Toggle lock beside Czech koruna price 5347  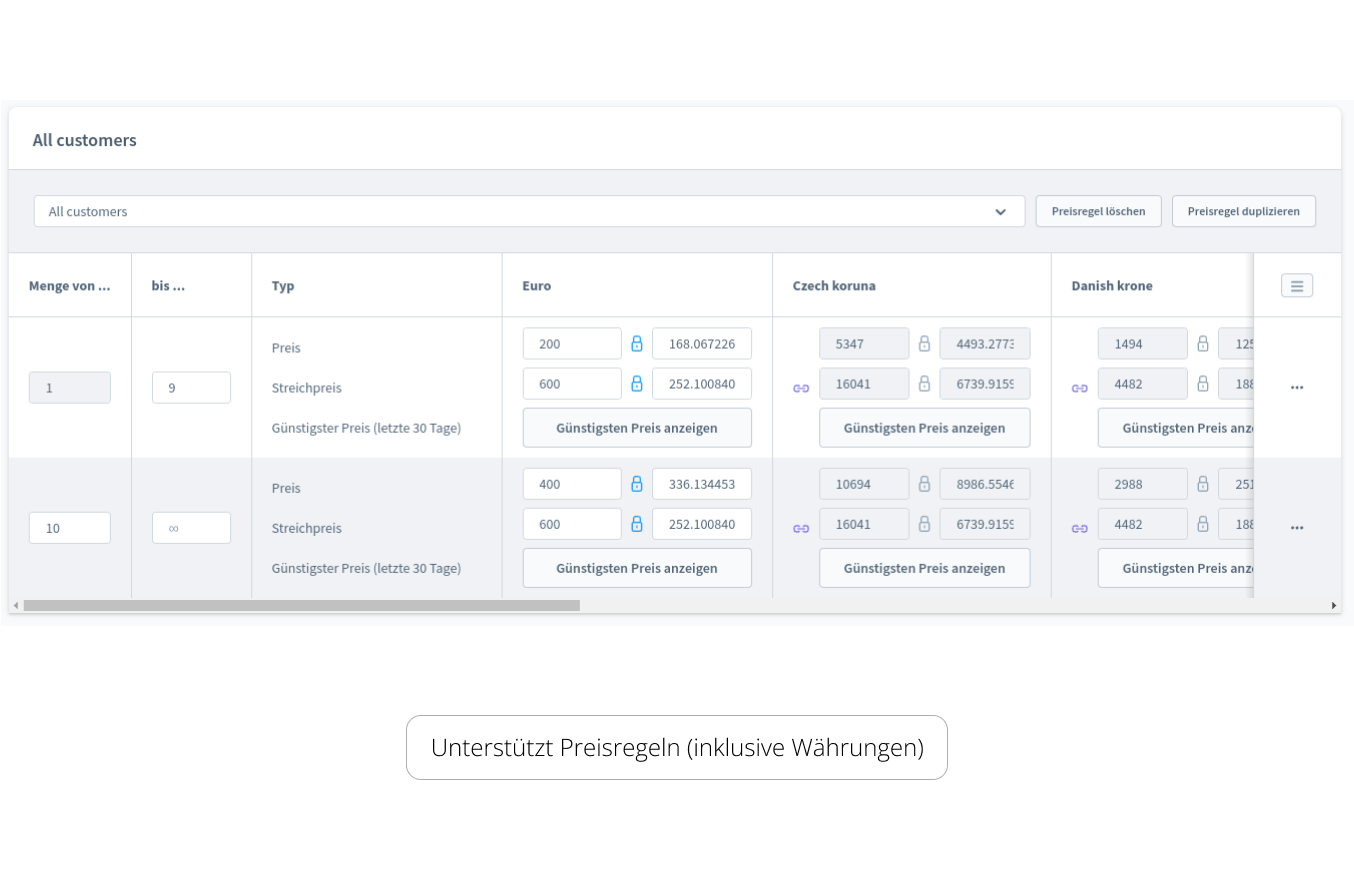[925, 344]
